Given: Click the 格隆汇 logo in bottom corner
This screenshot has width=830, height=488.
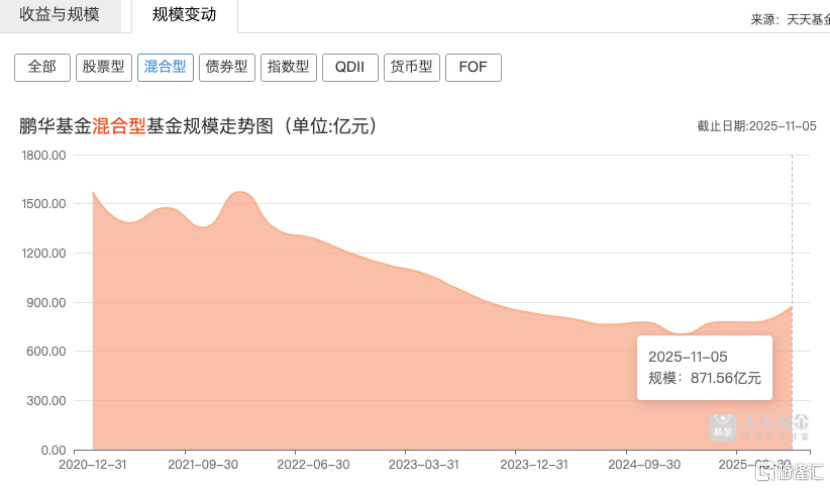Looking at the screenshot, I should click(798, 470).
